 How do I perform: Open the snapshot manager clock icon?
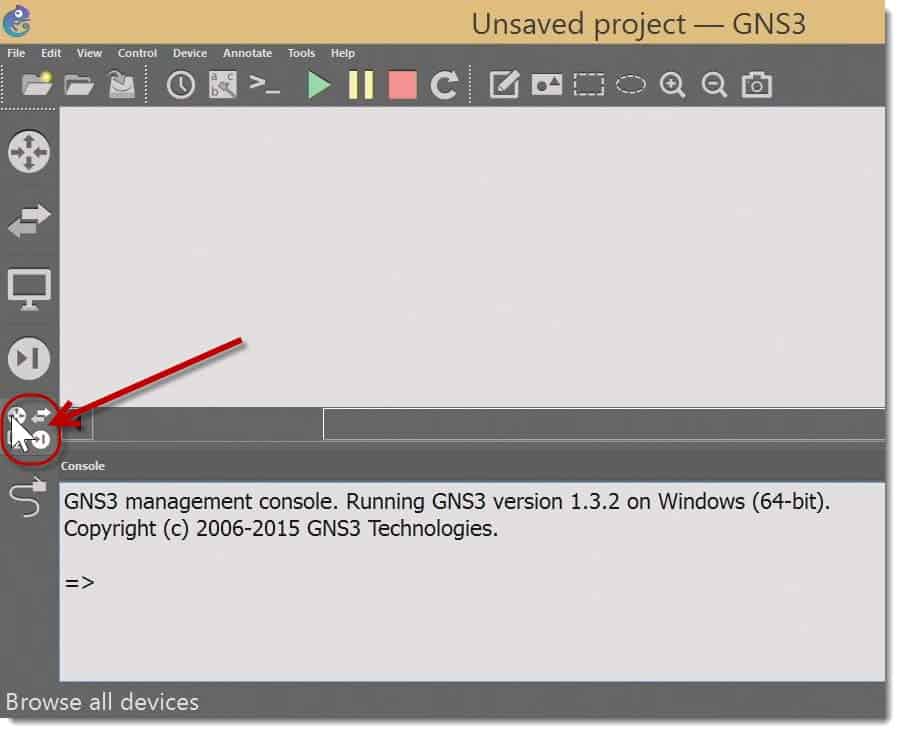pos(181,85)
